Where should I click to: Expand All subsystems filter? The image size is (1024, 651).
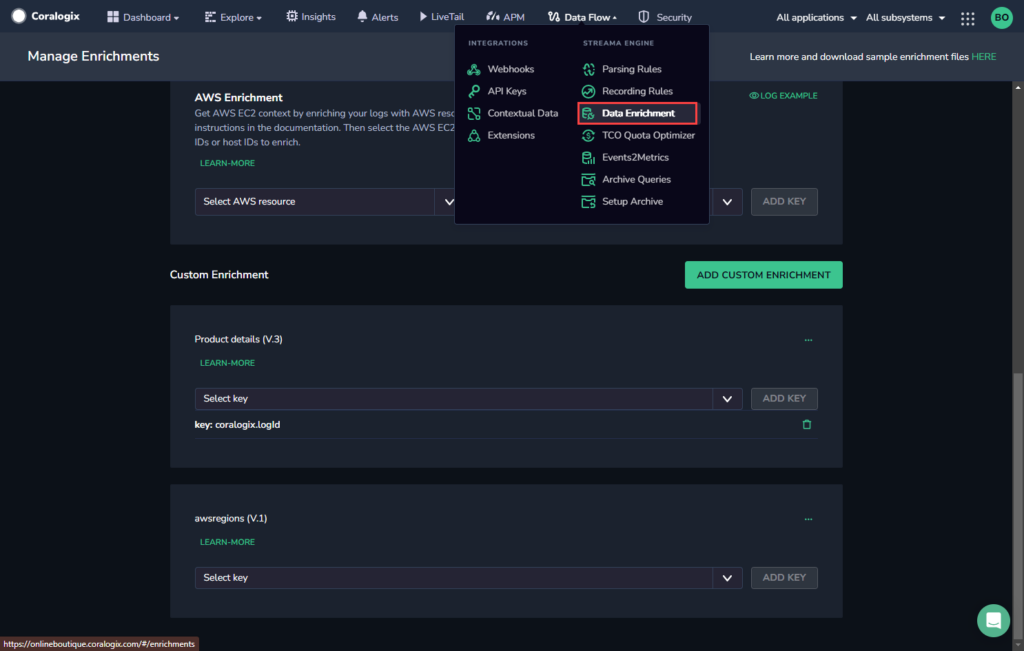[905, 18]
